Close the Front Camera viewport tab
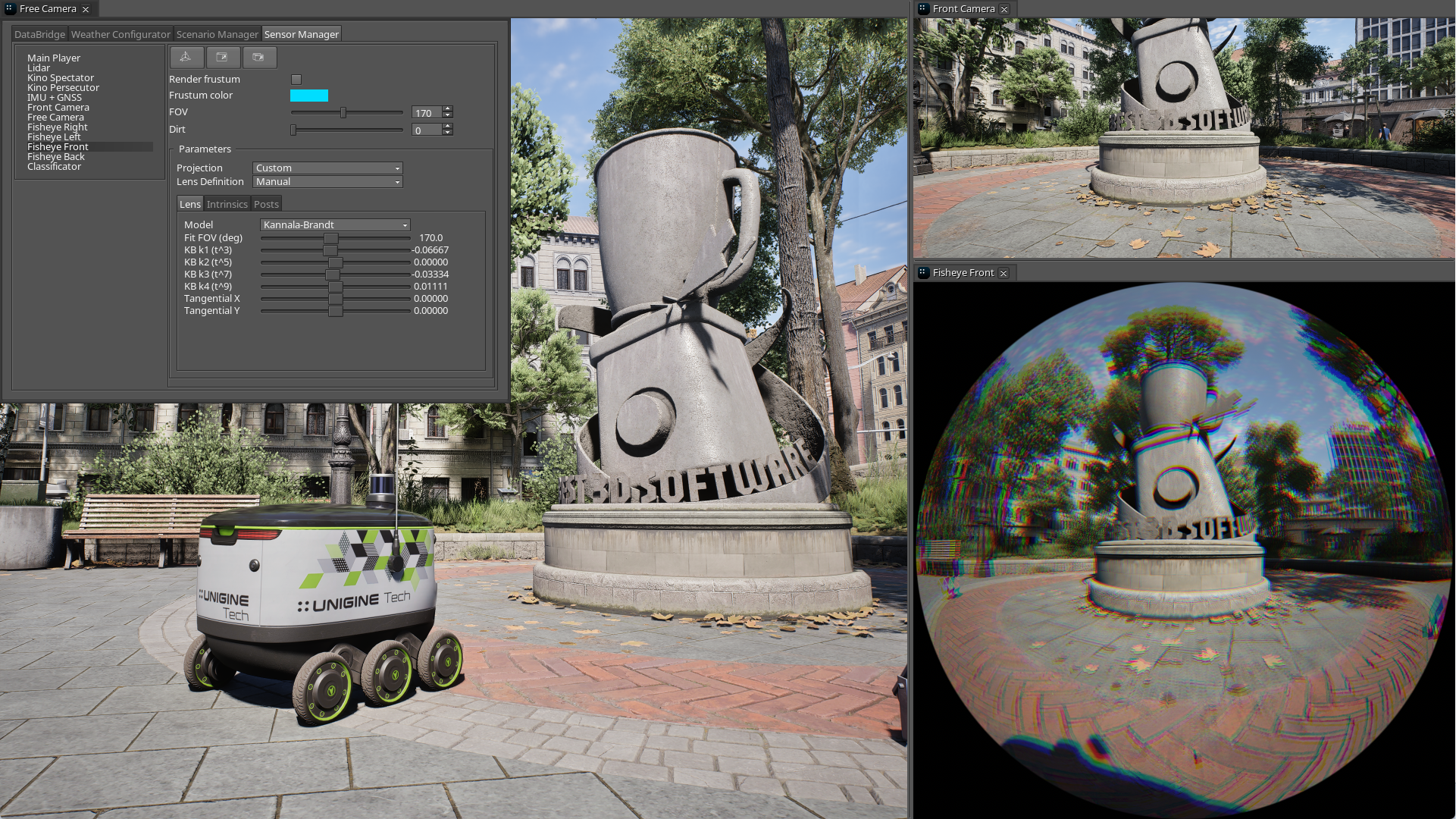 [1004, 9]
